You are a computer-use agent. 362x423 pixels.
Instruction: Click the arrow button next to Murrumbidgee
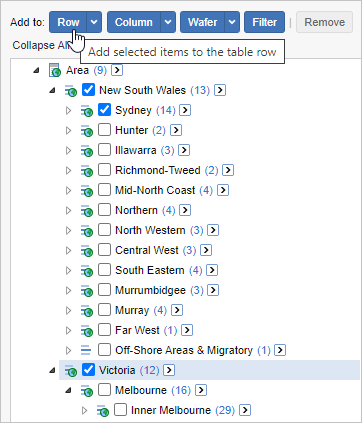click(213, 290)
